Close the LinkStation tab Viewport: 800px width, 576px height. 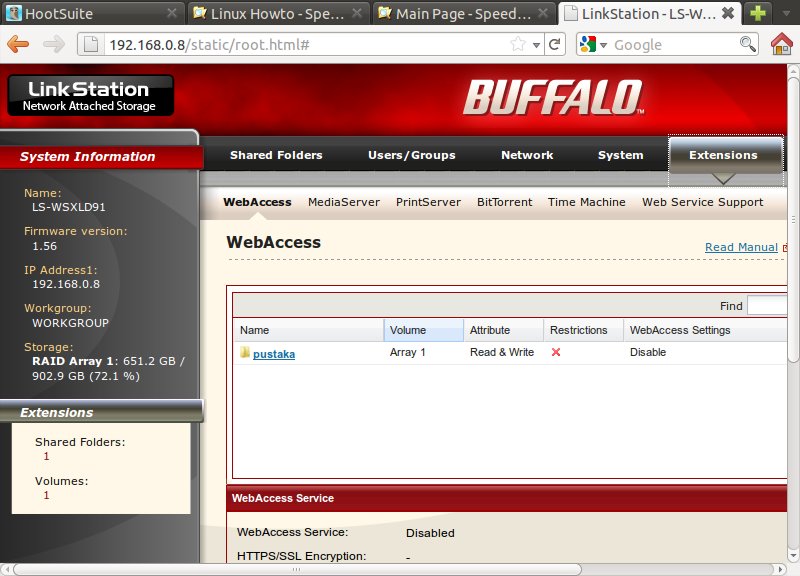tap(729, 13)
